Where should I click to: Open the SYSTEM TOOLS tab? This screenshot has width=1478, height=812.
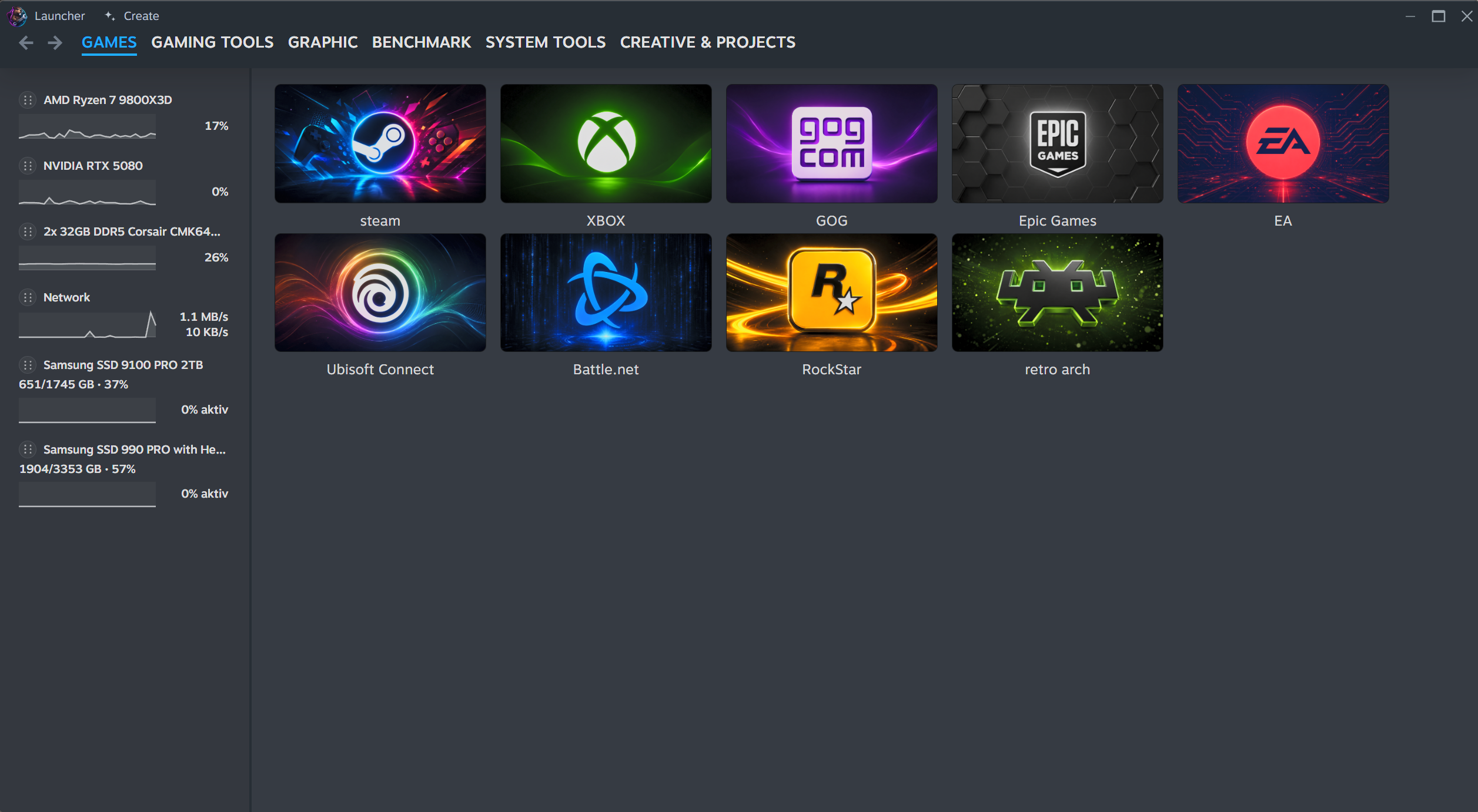546,42
